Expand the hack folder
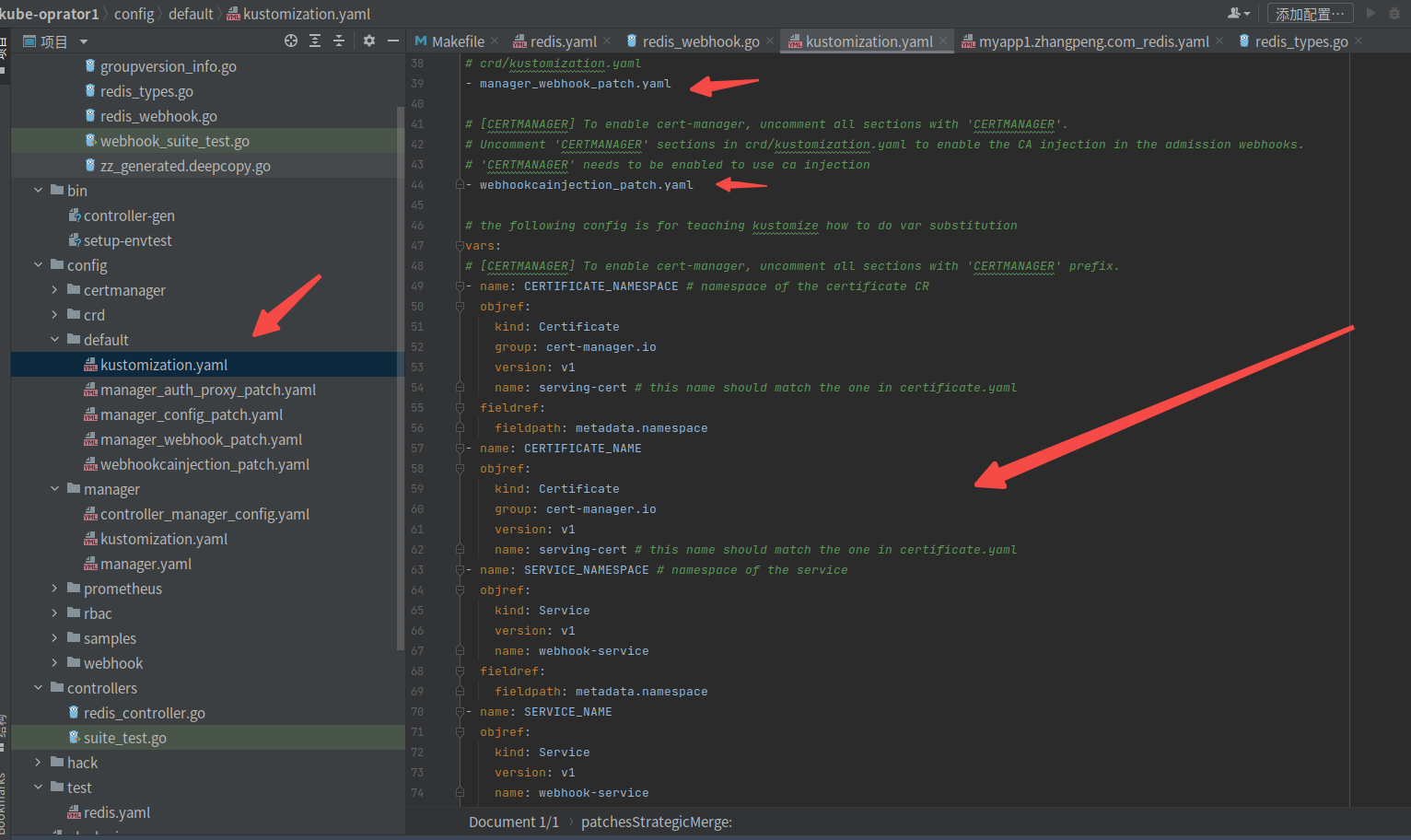This screenshot has width=1411, height=840. [38, 762]
